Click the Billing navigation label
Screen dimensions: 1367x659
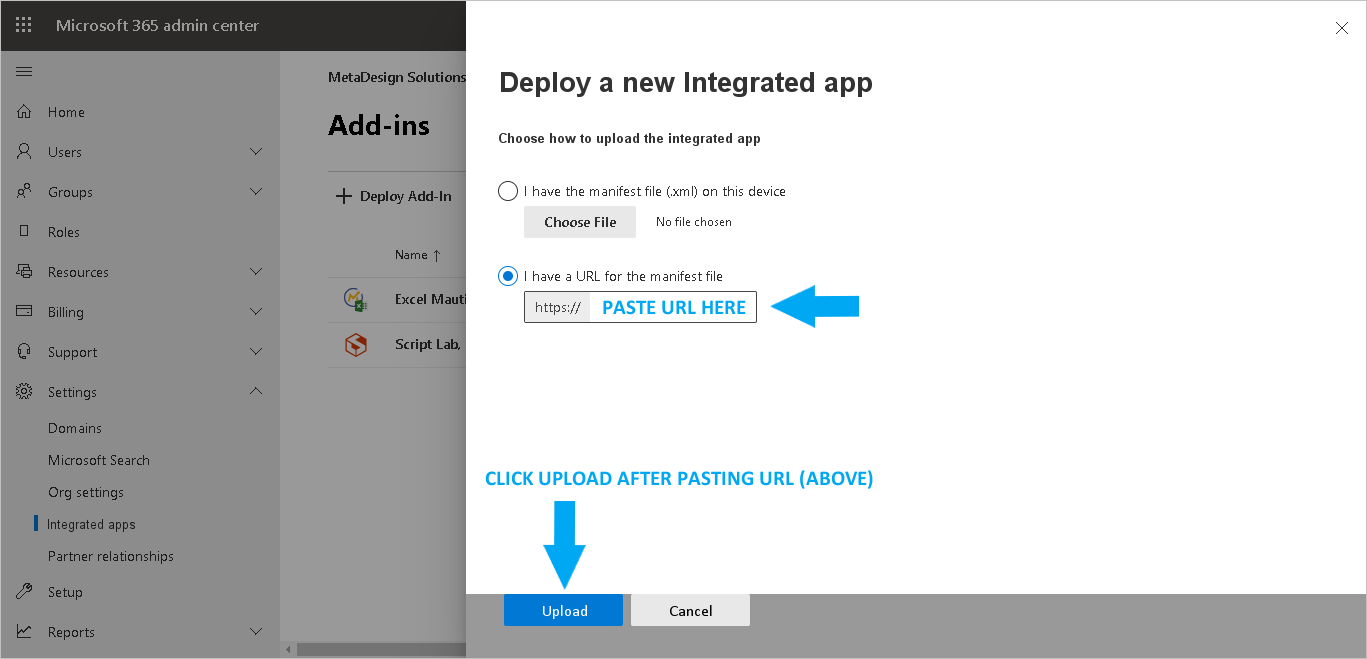pos(66,312)
